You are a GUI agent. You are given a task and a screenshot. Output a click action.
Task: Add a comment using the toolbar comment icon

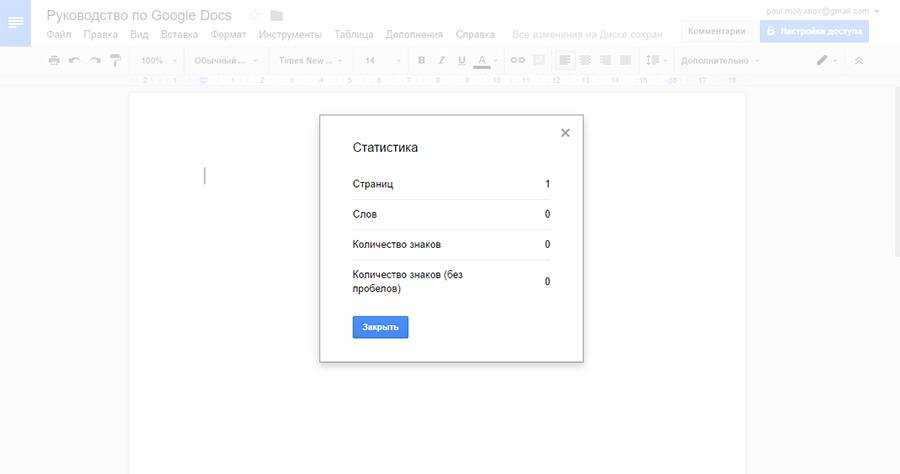coord(539,60)
